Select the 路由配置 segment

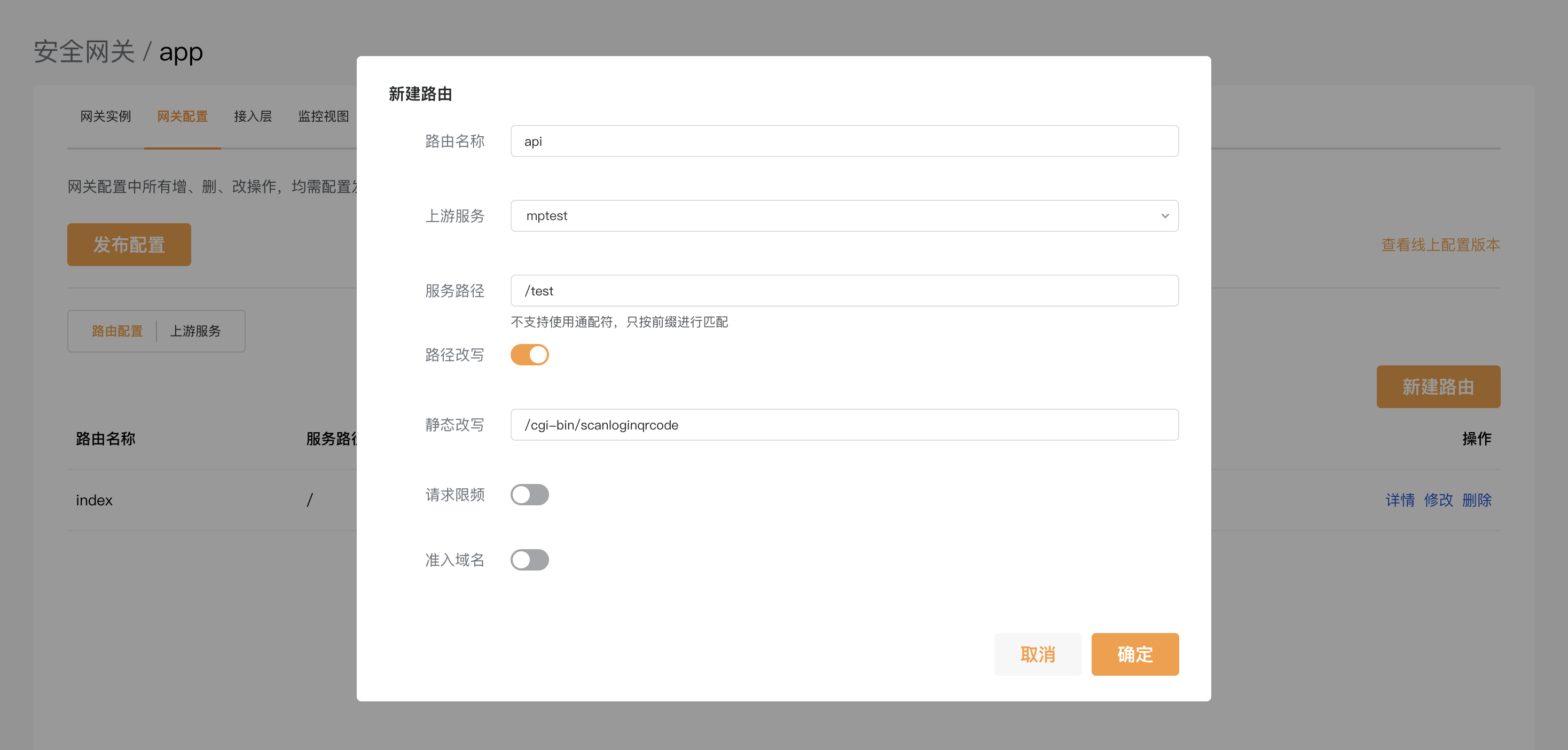click(117, 331)
